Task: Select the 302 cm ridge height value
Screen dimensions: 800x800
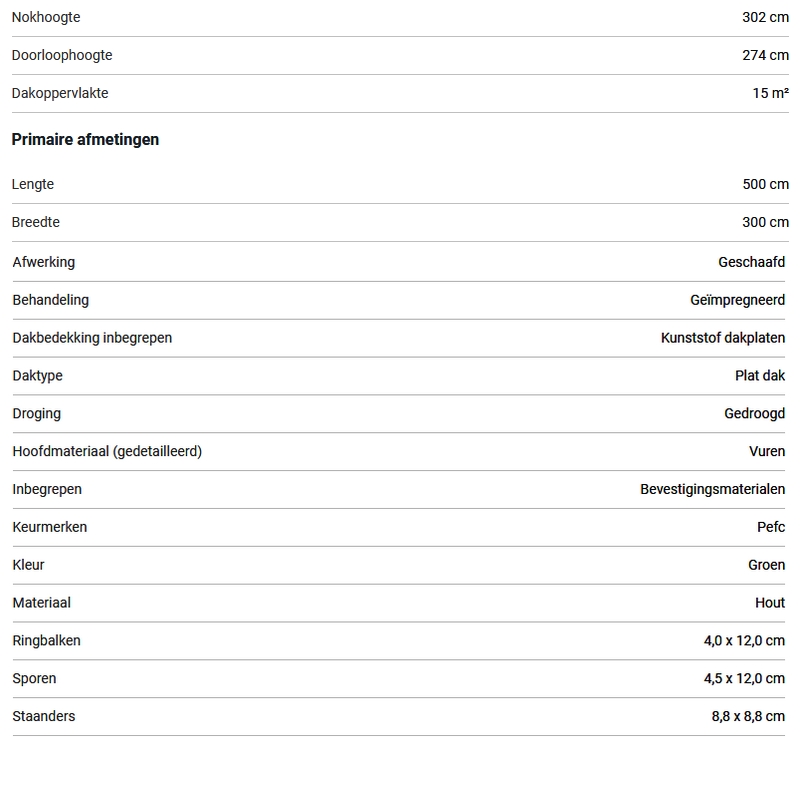Action: coord(765,18)
